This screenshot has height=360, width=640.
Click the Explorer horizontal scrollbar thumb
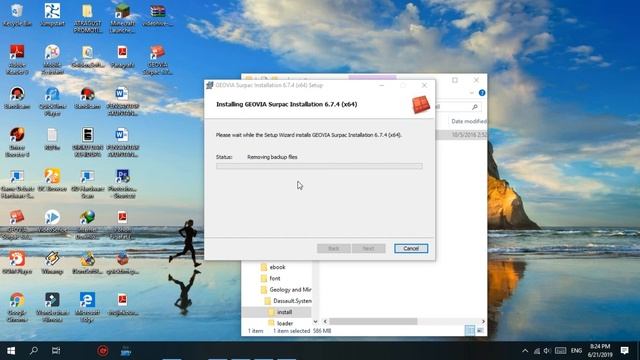click(x=373, y=322)
